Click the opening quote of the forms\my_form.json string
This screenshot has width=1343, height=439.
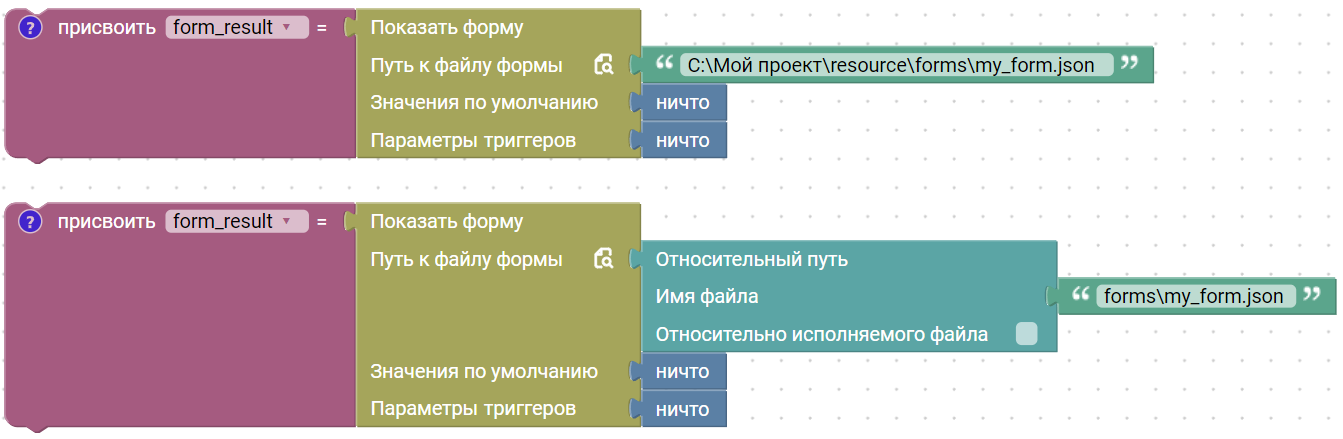[1079, 296]
